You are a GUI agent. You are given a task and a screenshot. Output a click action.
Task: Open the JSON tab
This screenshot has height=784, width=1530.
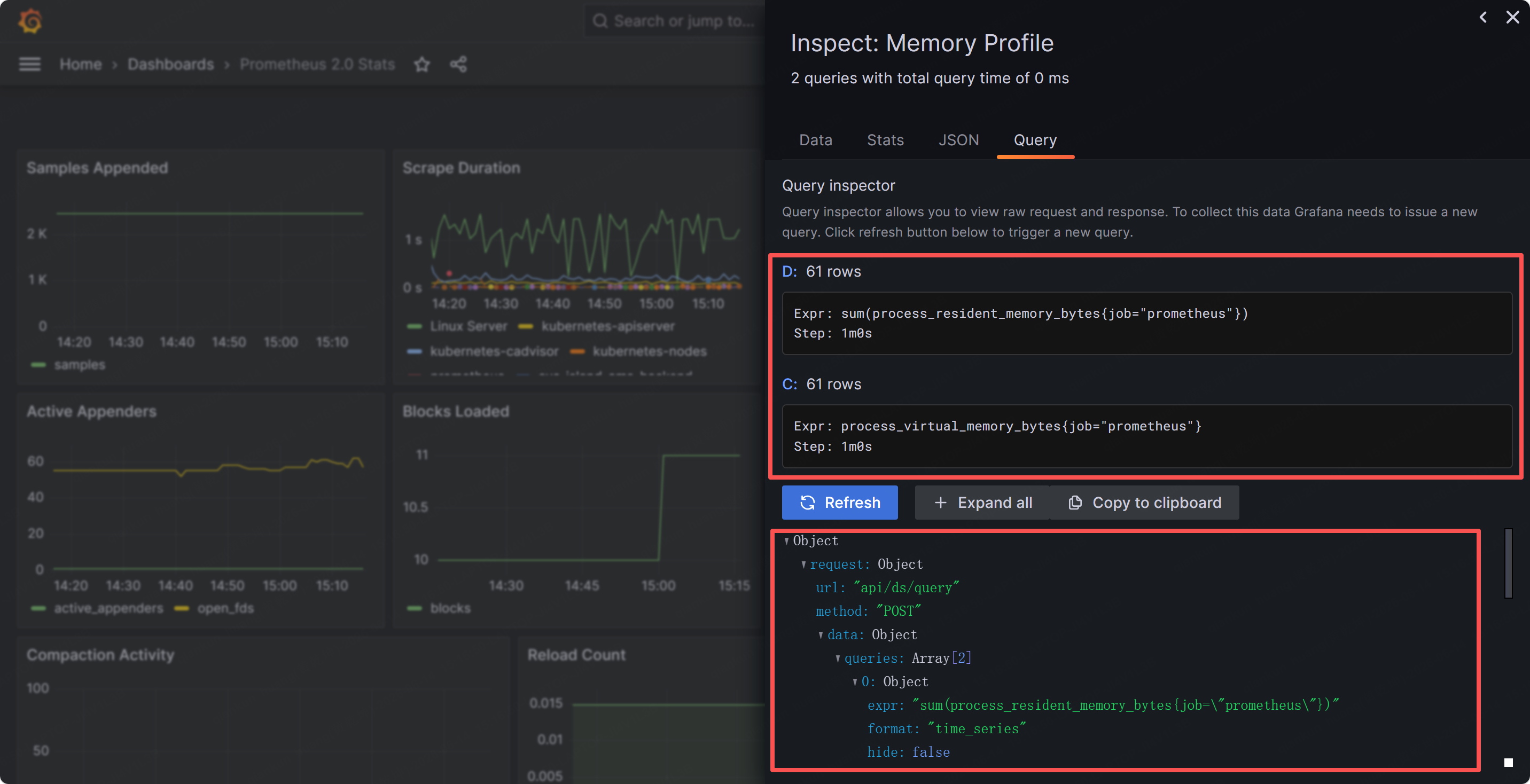(x=958, y=140)
